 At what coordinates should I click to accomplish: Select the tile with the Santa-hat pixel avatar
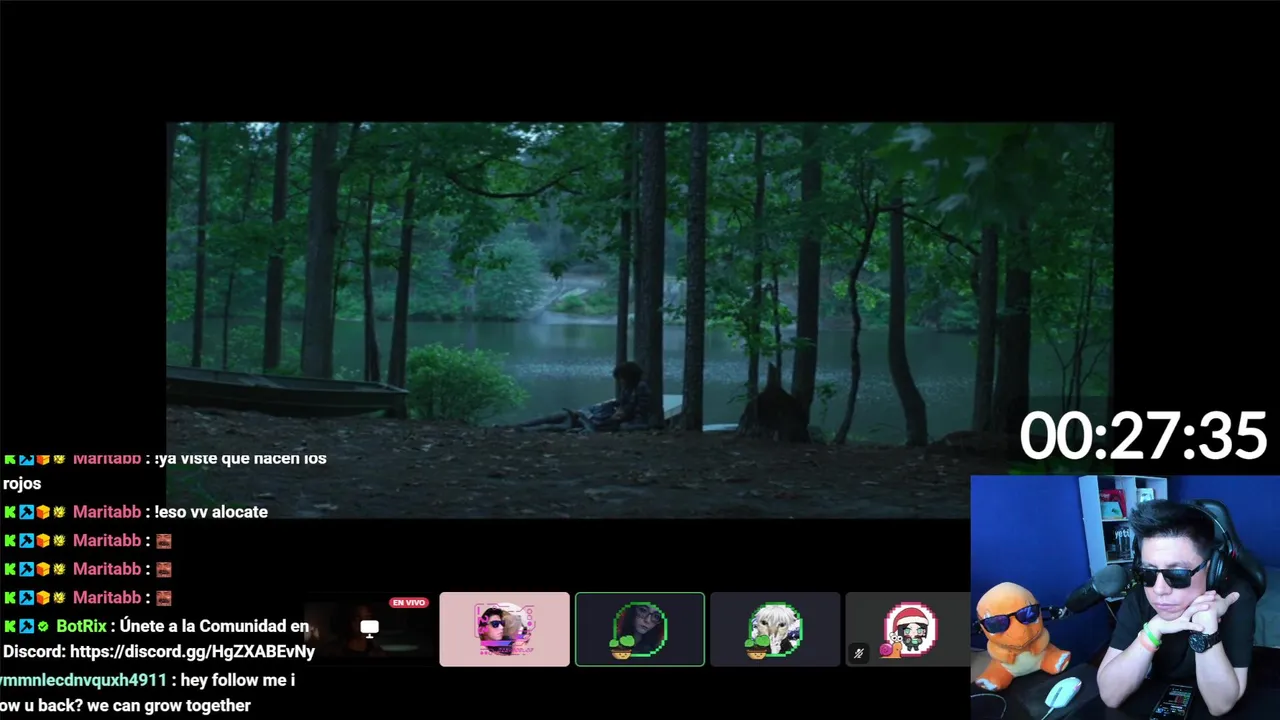pos(908,629)
